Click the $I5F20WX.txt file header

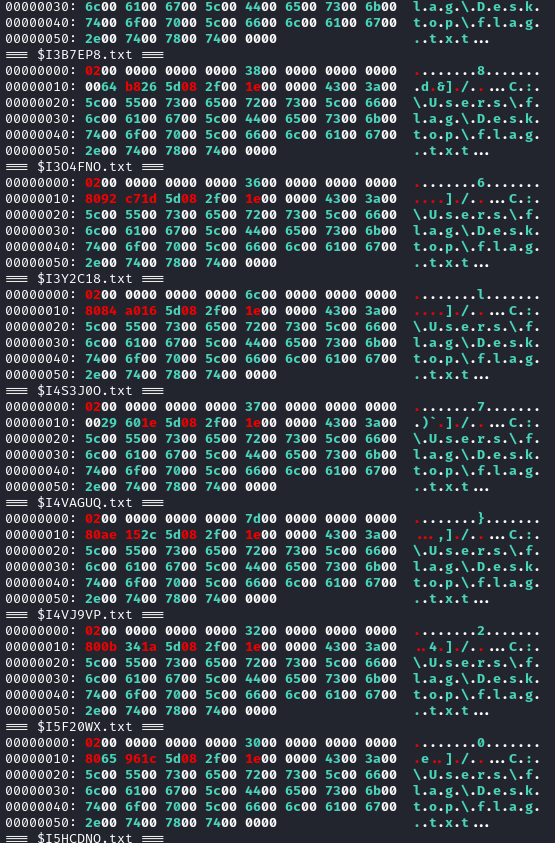pos(84,727)
